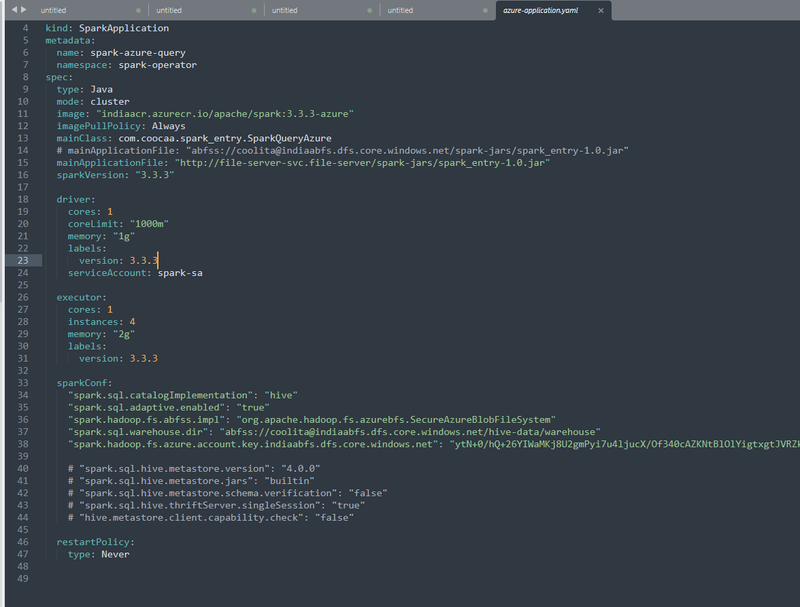Image resolution: width=800 pixels, height=607 pixels.
Task: Open the fourth untitled tab, beside azure-application.yaml
Action: pos(400,10)
